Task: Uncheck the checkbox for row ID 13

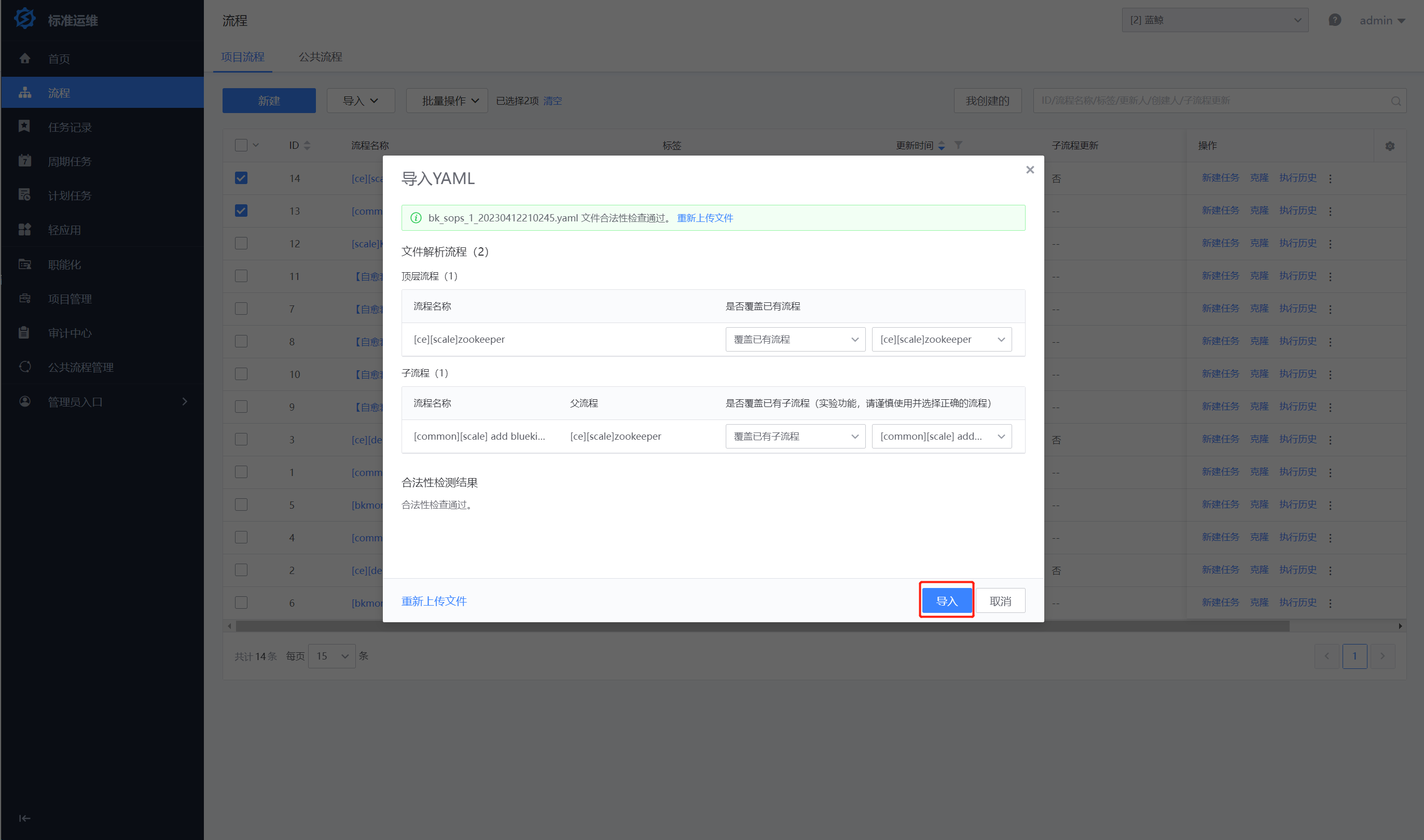Action: 241,211
